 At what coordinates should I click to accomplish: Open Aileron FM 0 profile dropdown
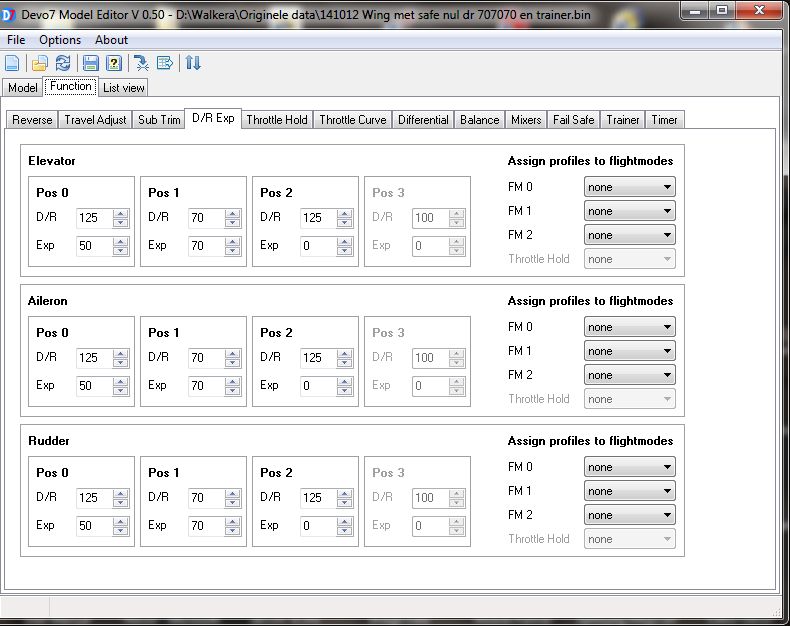click(x=630, y=327)
